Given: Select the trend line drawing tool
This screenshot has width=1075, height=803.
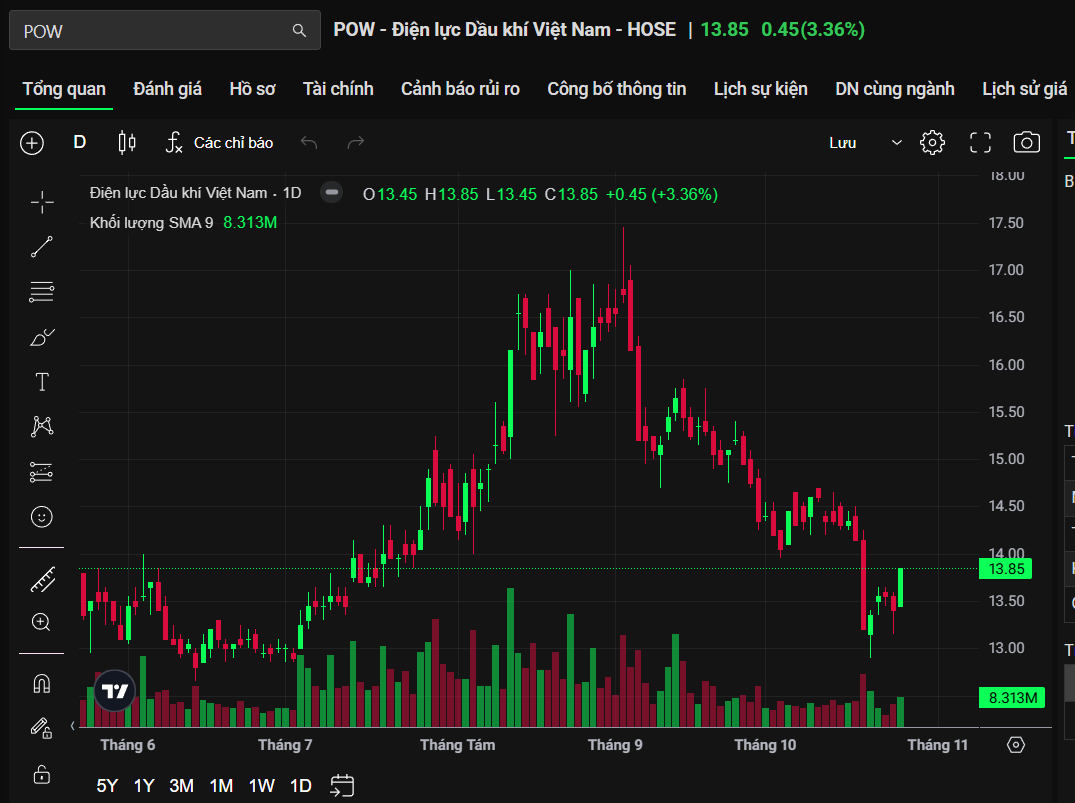Looking at the screenshot, I should [x=42, y=247].
